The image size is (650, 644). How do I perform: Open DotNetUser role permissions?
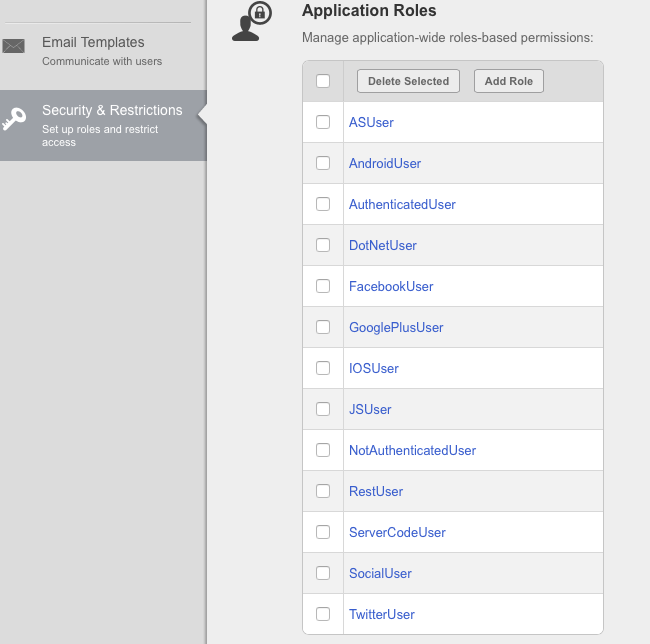(x=383, y=245)
